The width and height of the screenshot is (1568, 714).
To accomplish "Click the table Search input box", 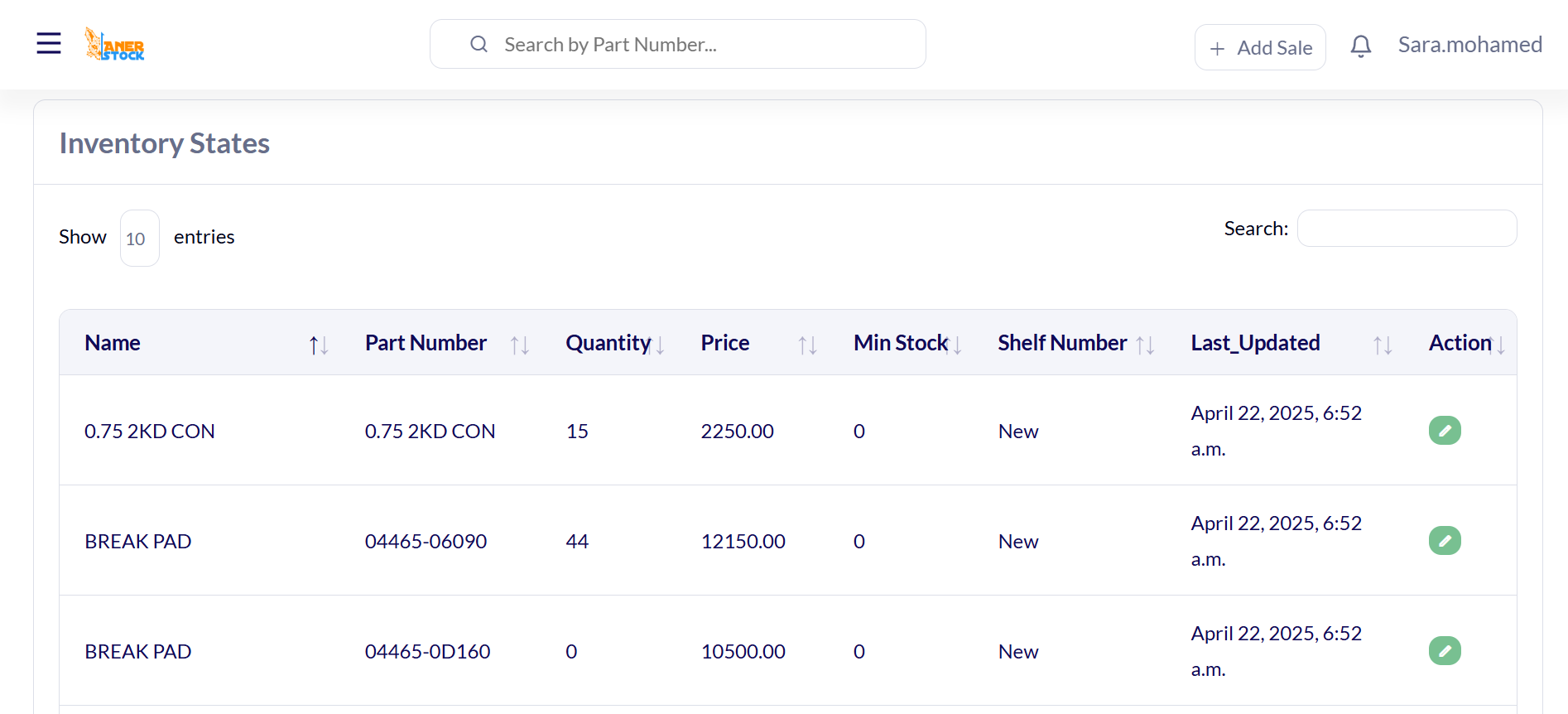I will (1407, 229).
